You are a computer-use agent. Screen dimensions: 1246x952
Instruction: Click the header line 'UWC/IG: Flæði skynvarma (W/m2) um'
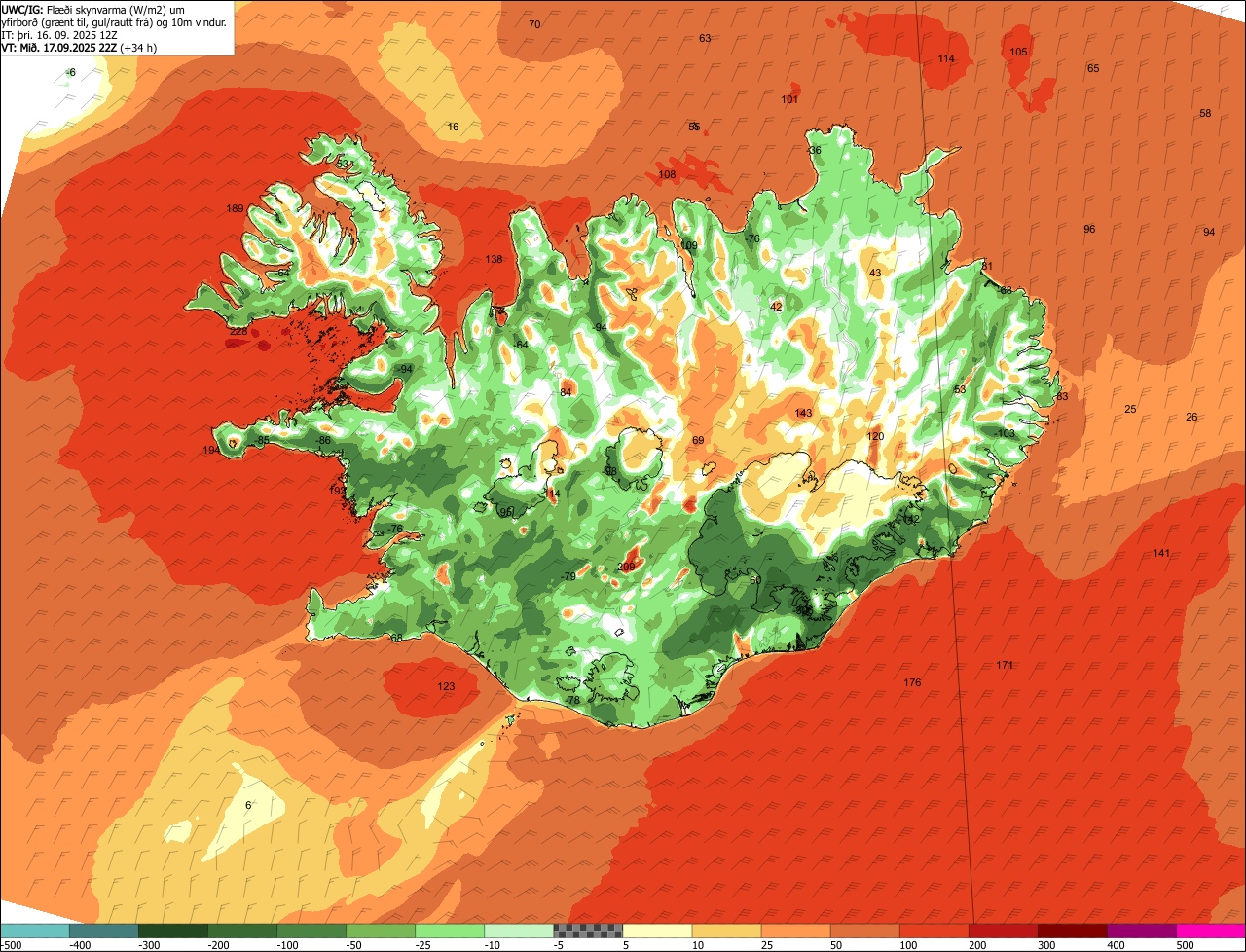coord(93,9)
